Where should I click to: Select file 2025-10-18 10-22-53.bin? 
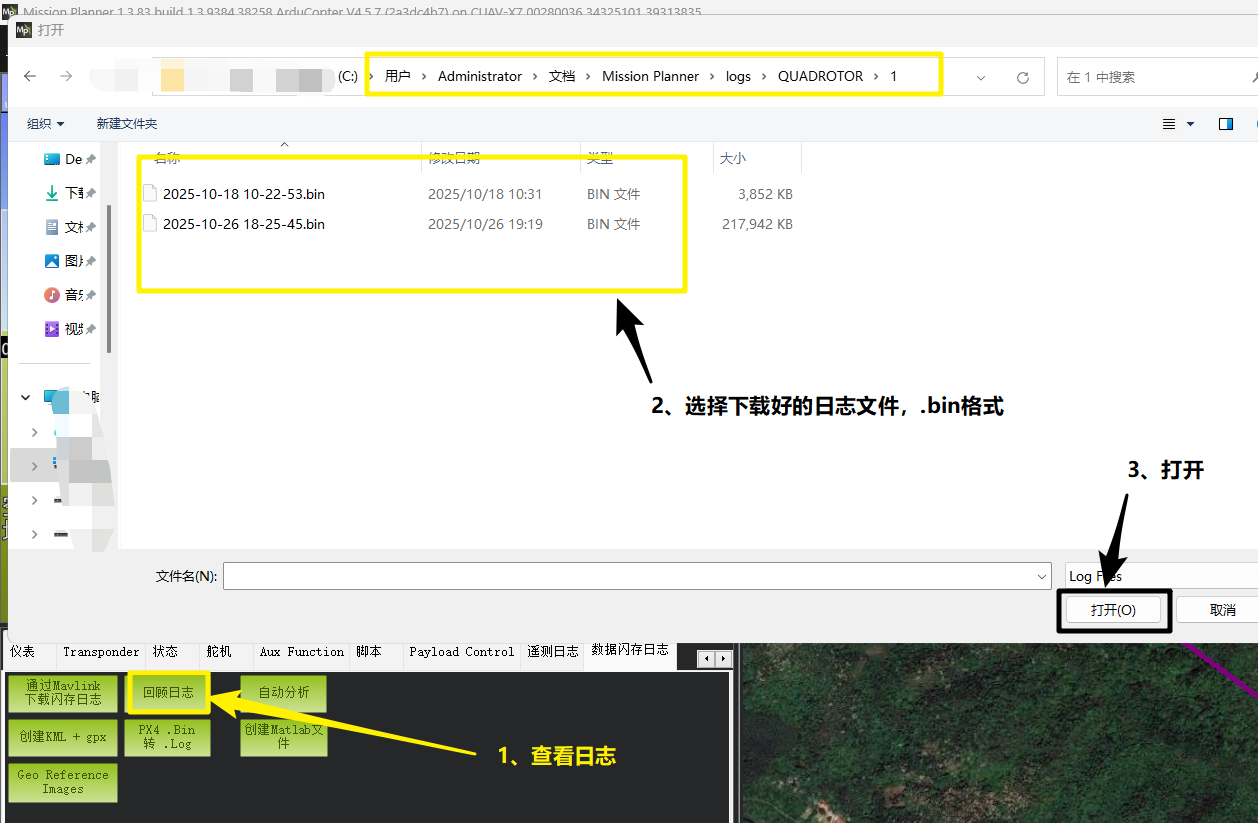[x=243, y=194]
